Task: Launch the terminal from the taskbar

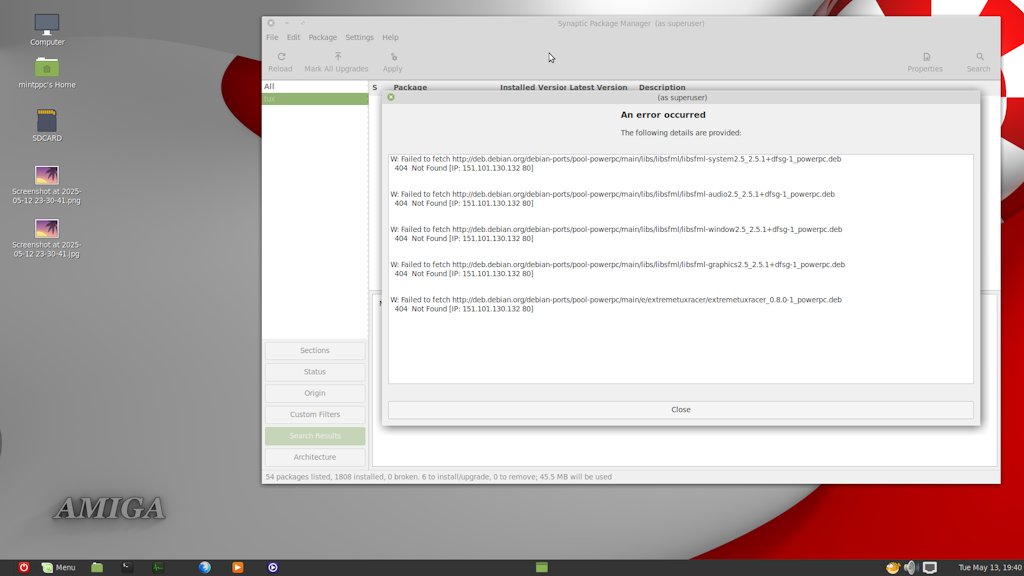Action: [127, 567]
